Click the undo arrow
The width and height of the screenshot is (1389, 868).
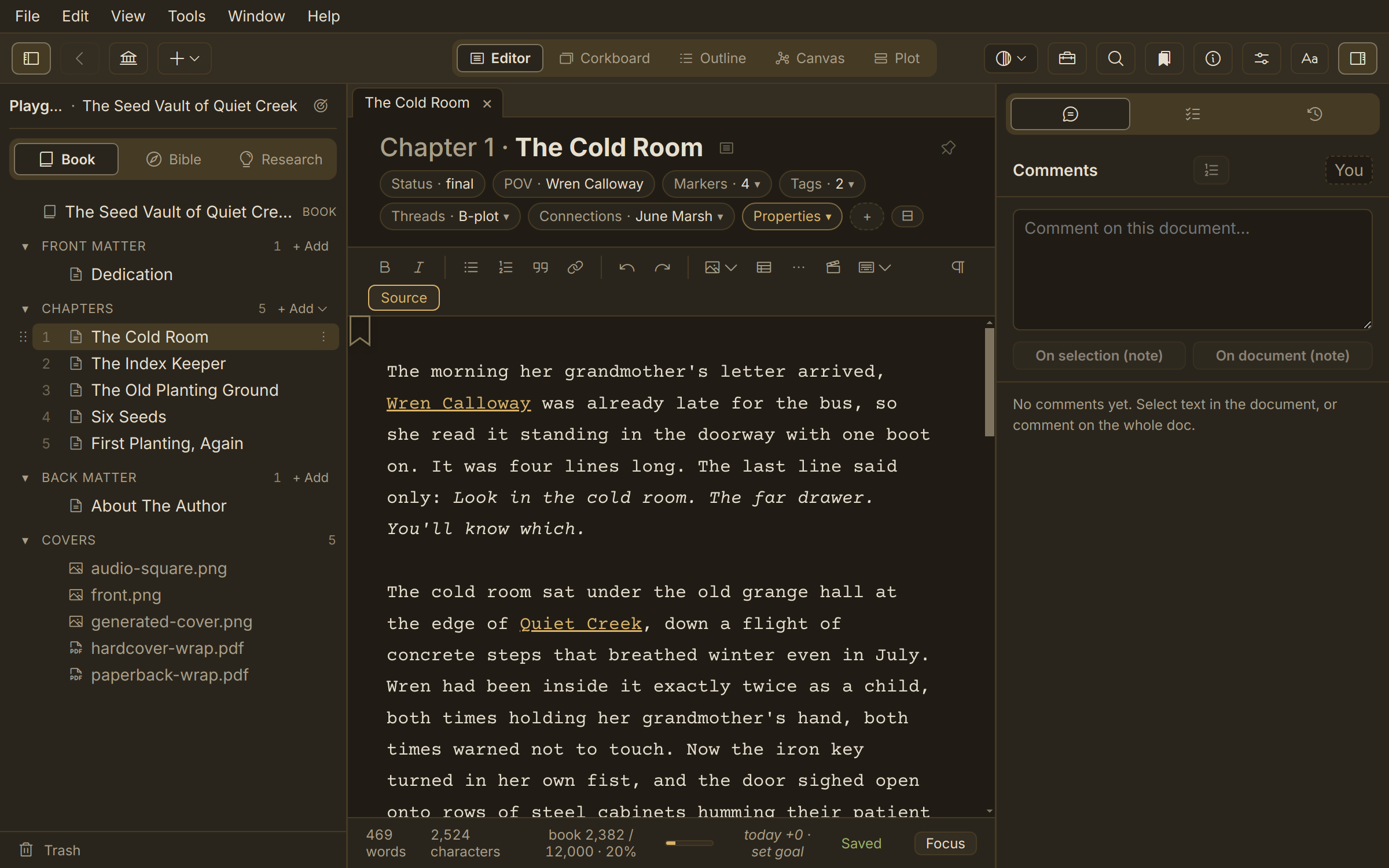click(627, 267)
